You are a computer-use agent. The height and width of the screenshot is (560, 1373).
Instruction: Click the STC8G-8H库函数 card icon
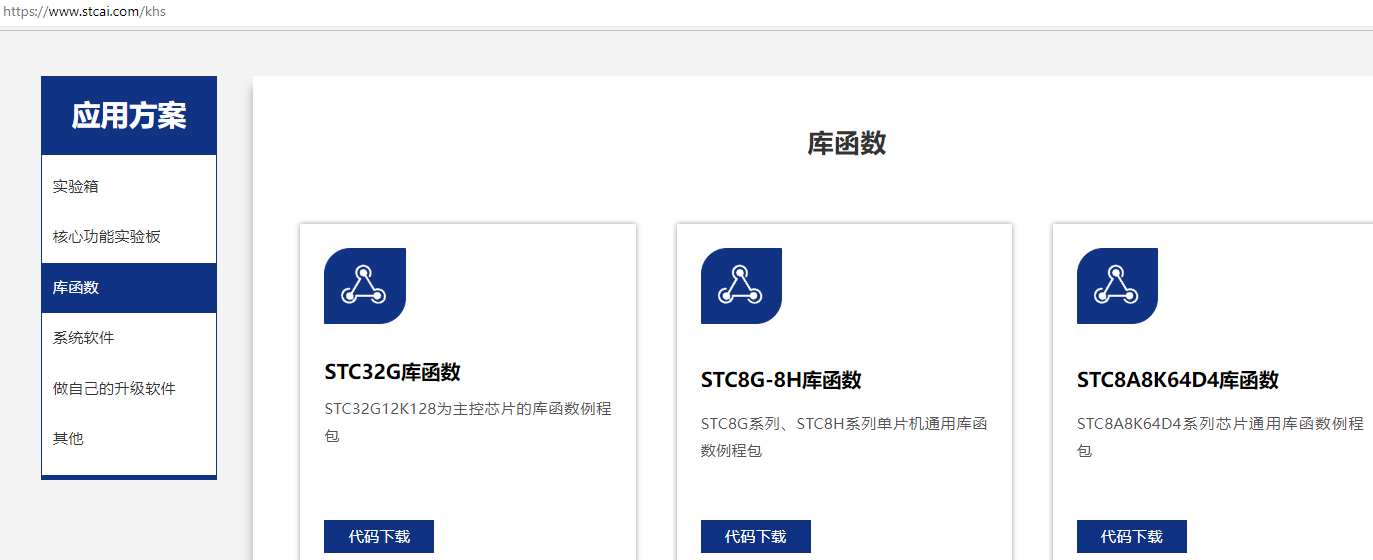click(x=741, y=286)
